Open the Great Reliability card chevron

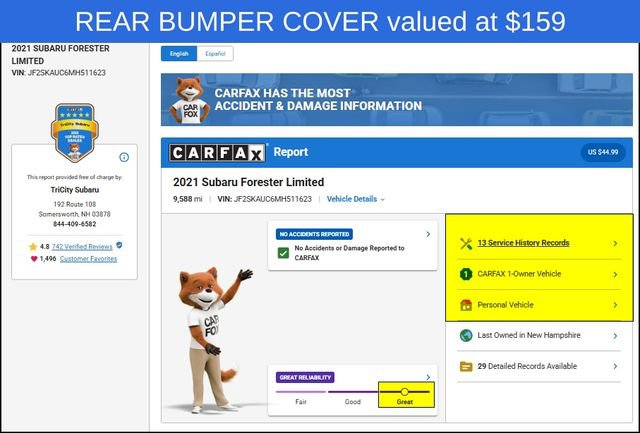point(428,377)
